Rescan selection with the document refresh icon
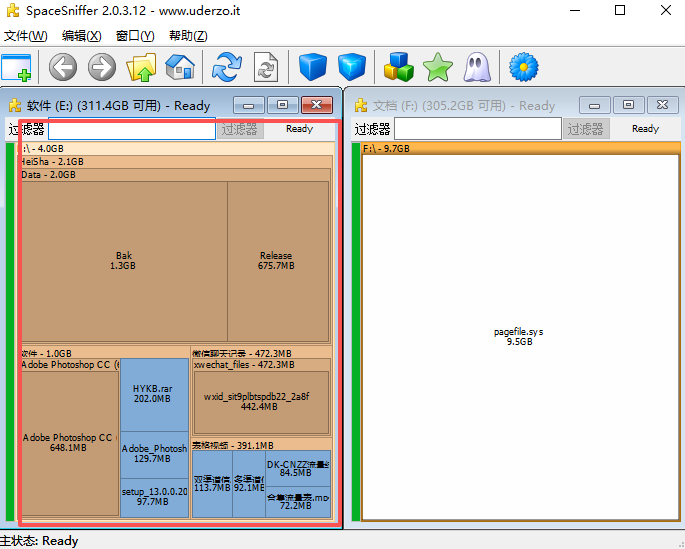Viewport: 685px width, 549px height. pos(266,67)
